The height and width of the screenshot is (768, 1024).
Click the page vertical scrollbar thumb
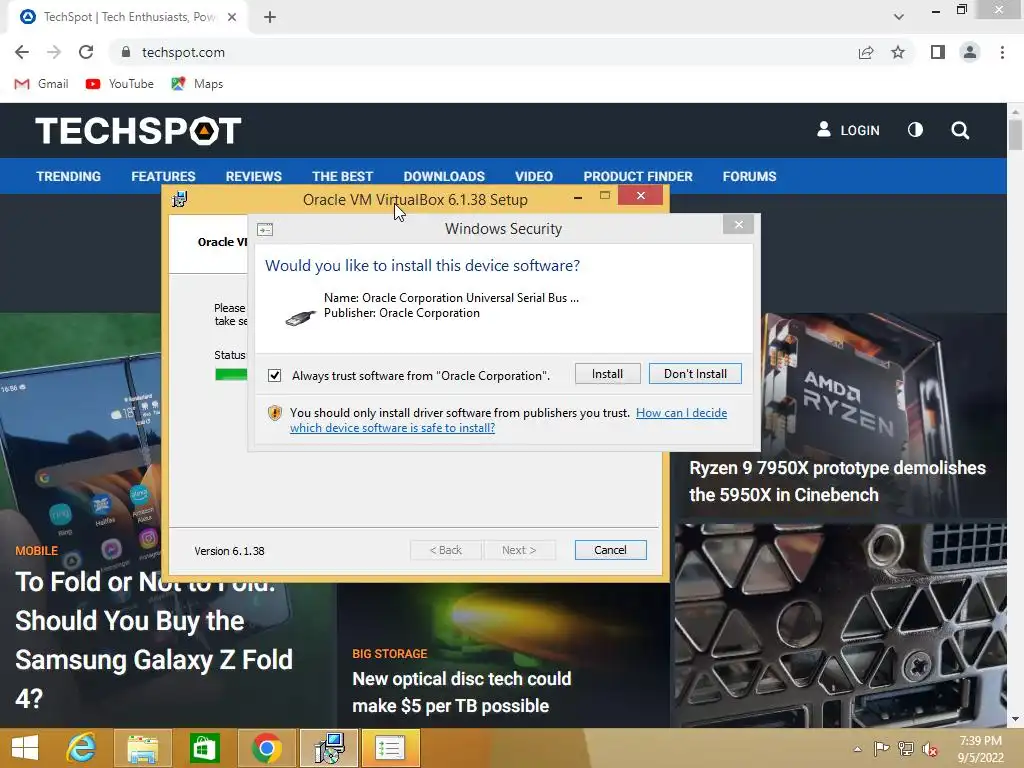pyautogui.click(x=1015, y=135)
